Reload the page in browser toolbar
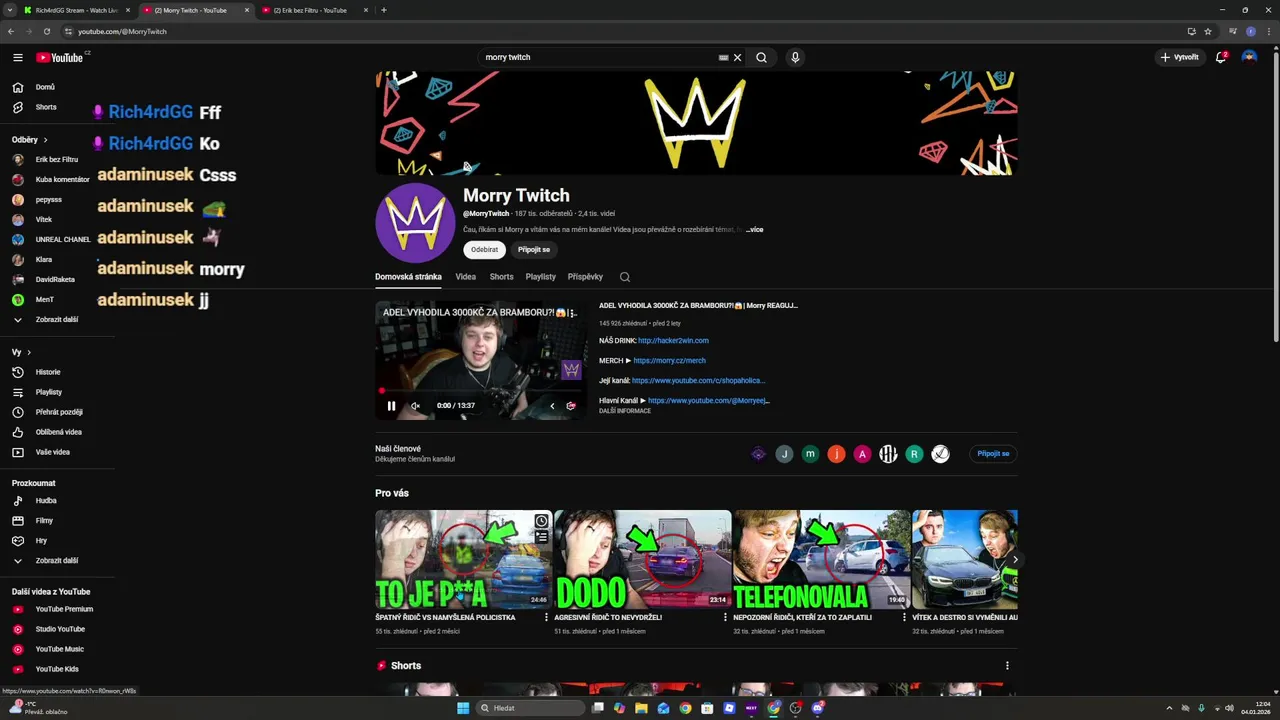The width and height of the screenshot is (1280, 720). [x=47, y=31]
